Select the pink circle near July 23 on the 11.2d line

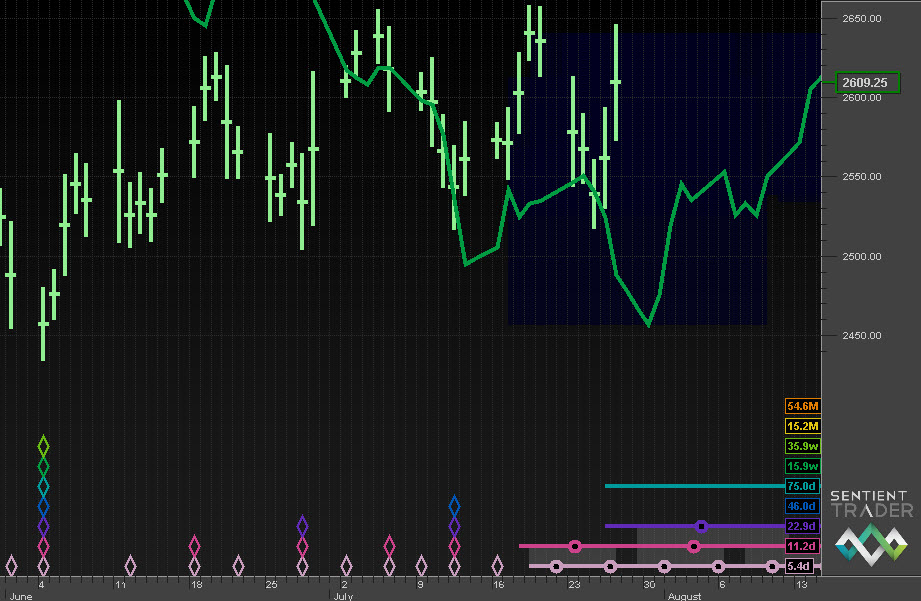coord(574,546)
